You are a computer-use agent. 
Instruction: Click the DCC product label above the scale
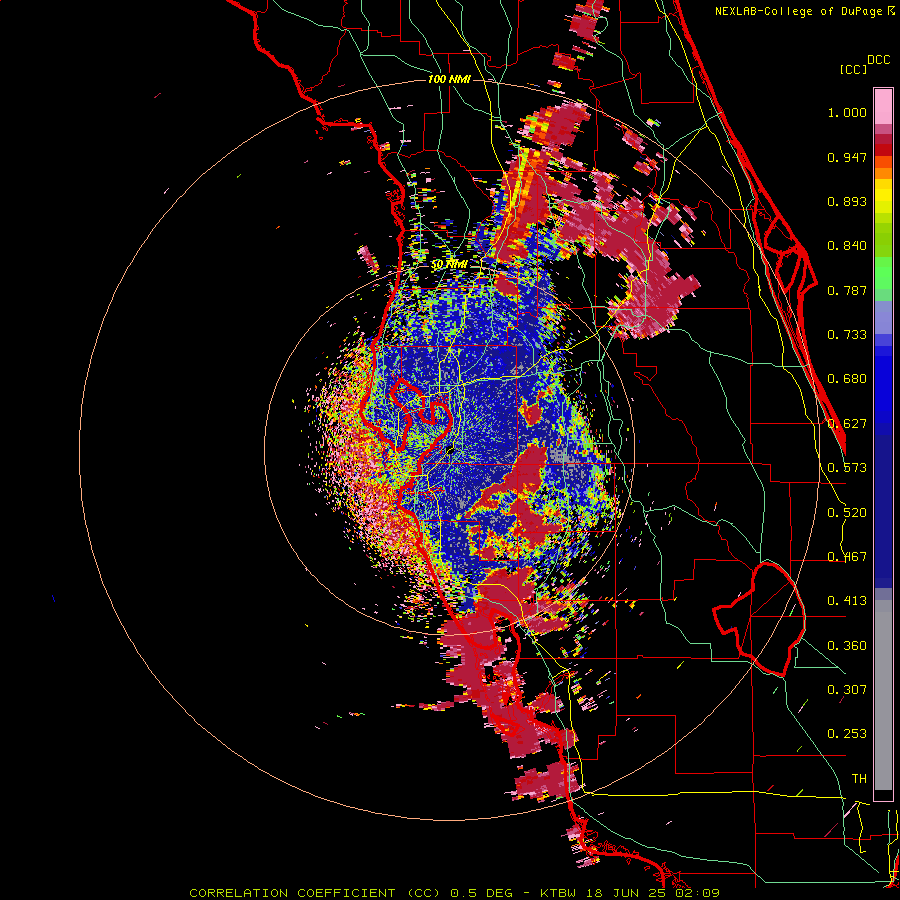tap(878, 60)
